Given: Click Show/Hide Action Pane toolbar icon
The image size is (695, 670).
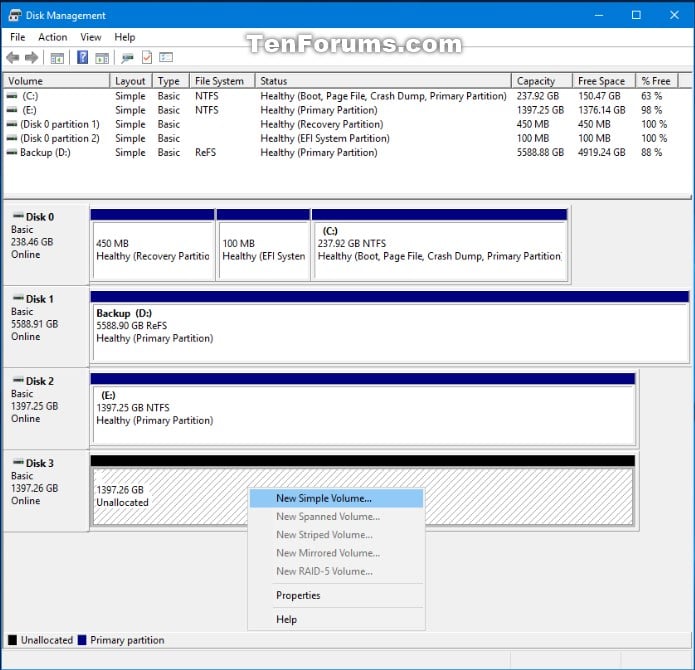Looking at the screenshot, I should [x=102, y=58].
